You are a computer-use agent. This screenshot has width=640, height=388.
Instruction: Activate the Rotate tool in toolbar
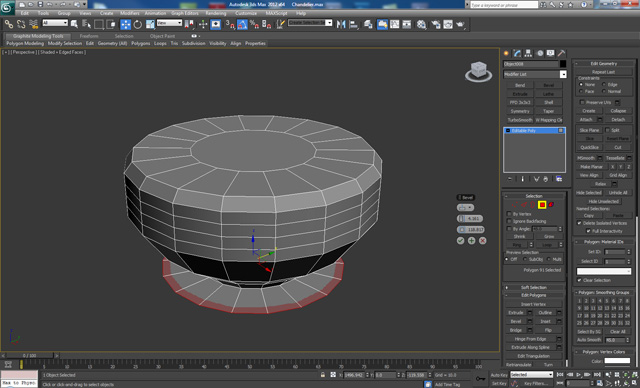tap(138, 24)
